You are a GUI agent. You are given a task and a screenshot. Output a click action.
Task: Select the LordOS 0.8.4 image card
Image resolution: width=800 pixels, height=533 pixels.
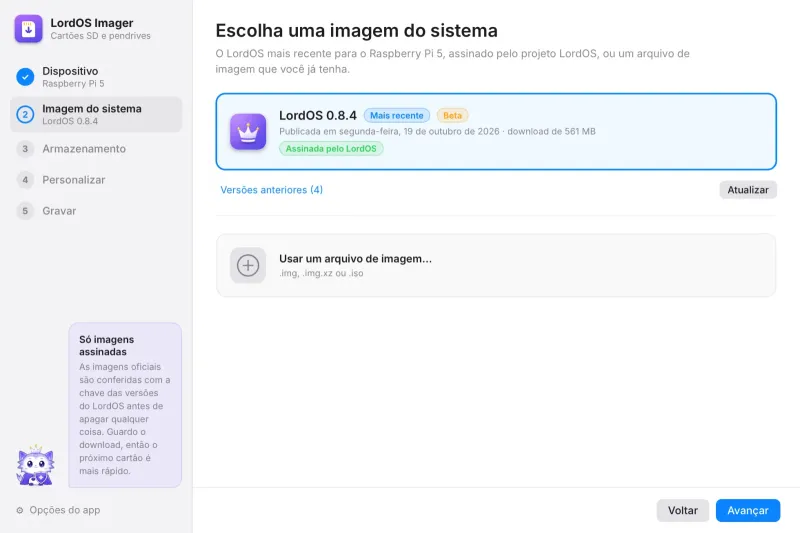click(x=496, y=132)
